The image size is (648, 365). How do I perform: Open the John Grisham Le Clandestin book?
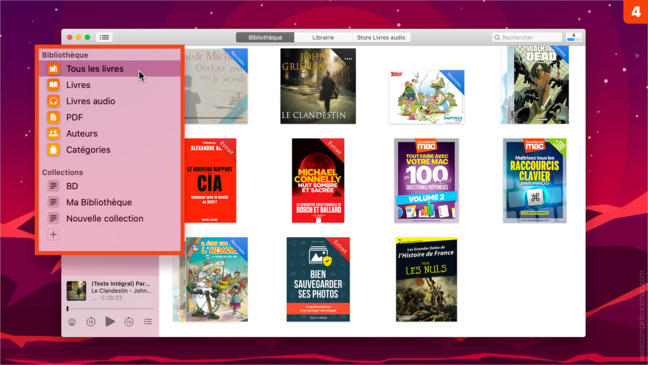click(x=318, y=86)
